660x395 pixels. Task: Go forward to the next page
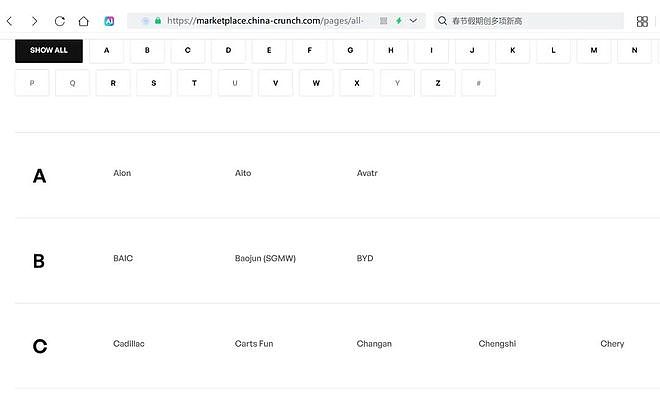pyautogui.click(x=35, y=21)
